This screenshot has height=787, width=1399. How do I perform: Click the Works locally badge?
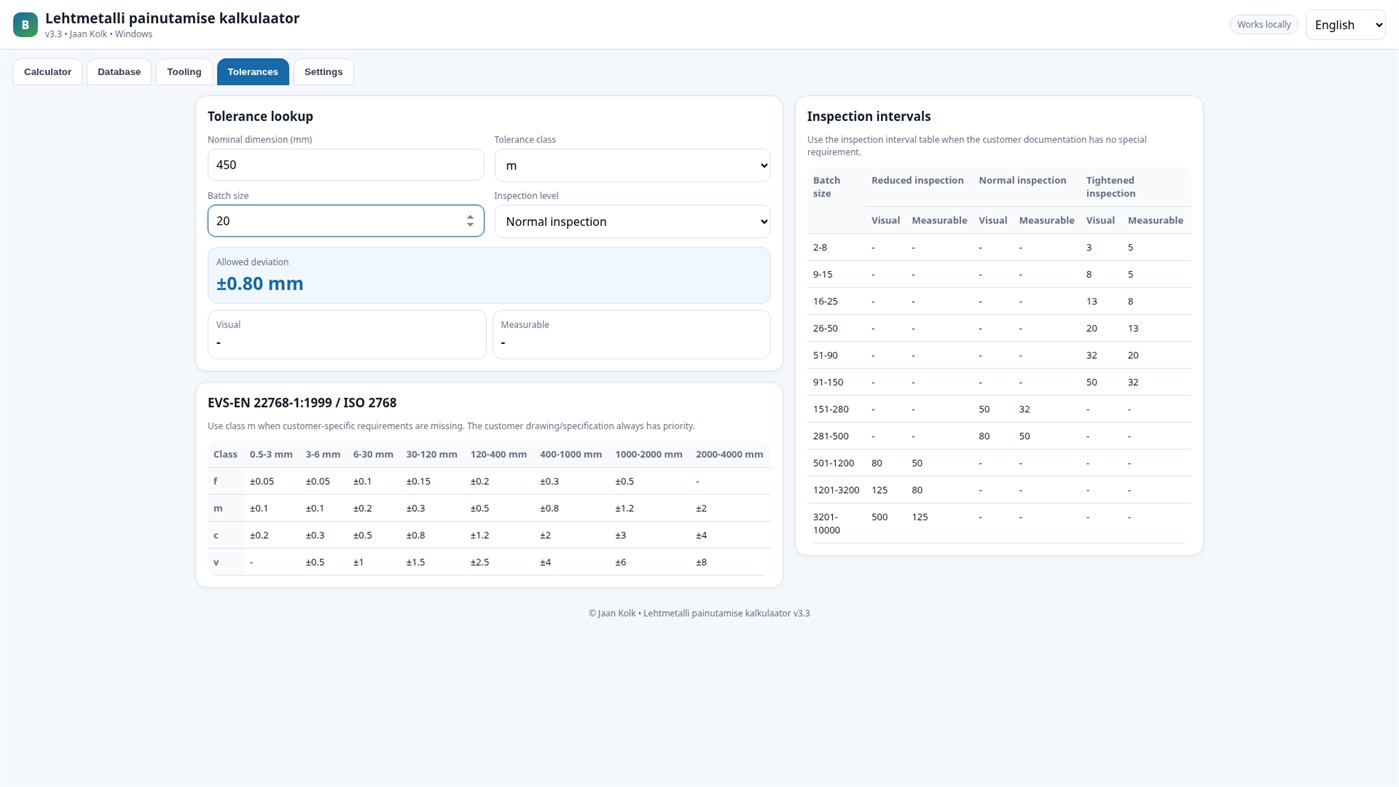tap(1264, 24)
